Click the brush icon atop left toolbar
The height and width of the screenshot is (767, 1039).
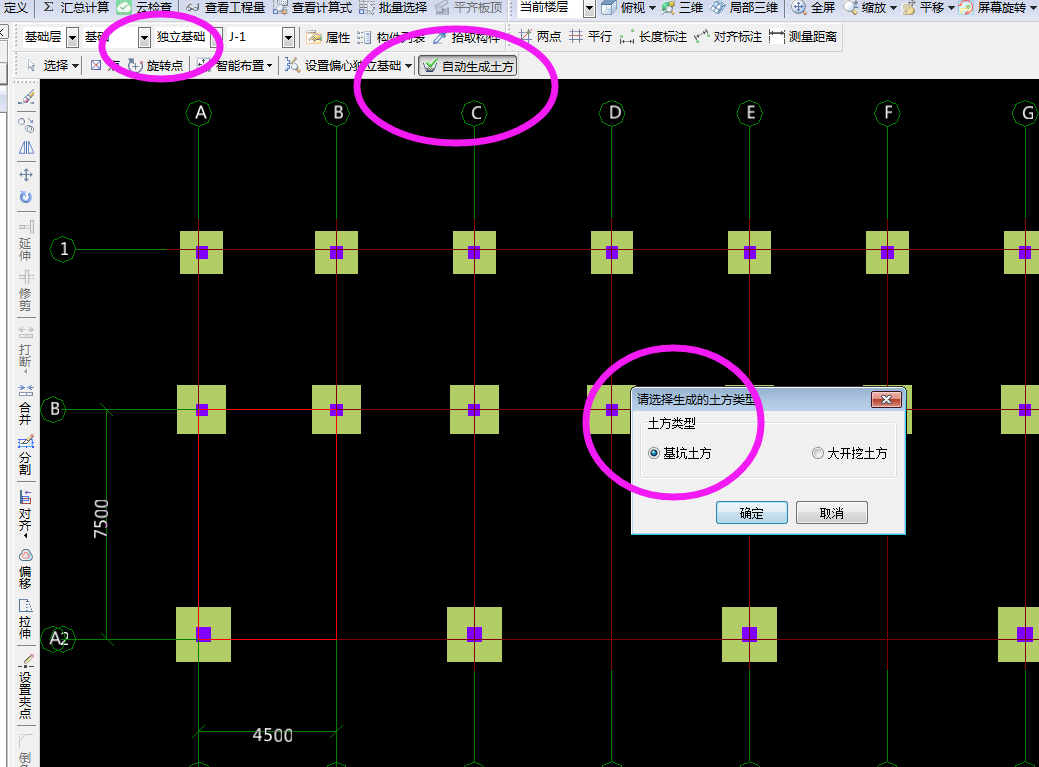(x=27, y=97)
